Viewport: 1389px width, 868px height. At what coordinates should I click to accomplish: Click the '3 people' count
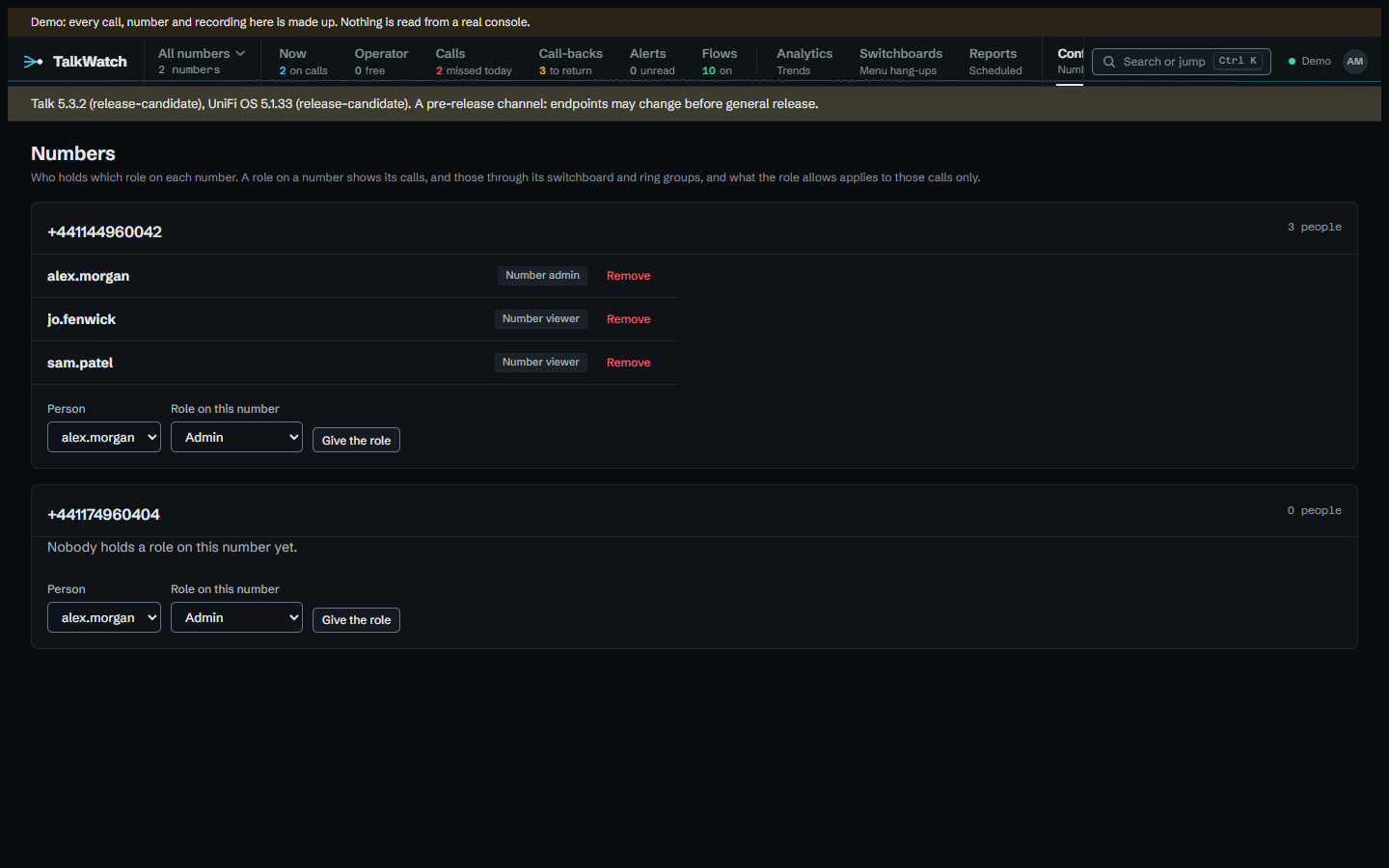coord(1314,228)
